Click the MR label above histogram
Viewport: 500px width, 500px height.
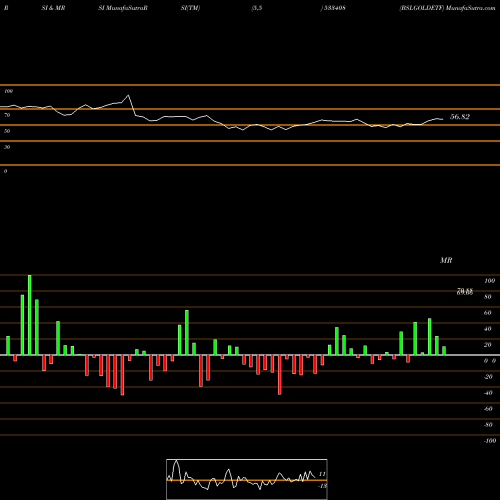click(446, 260)
